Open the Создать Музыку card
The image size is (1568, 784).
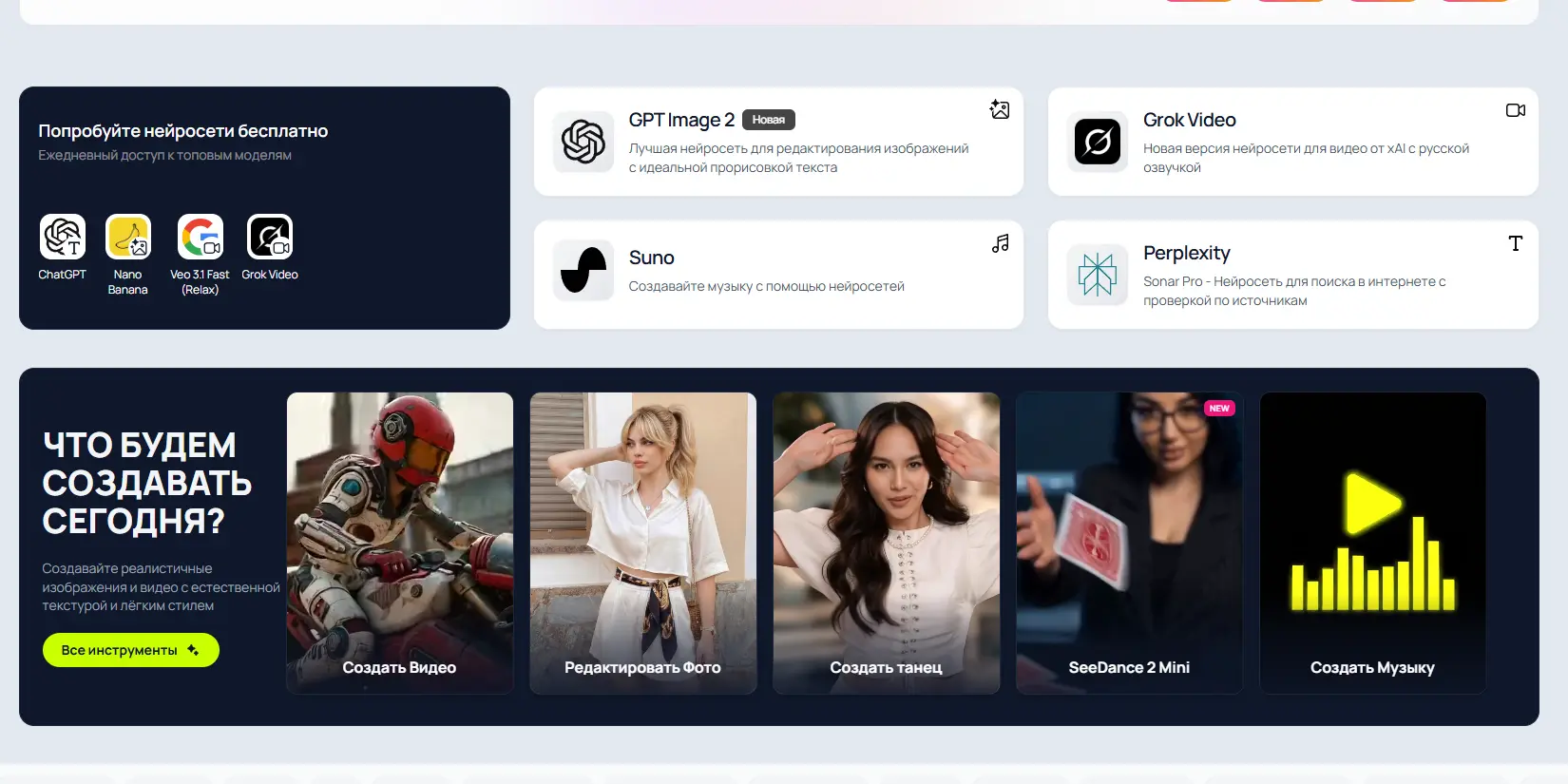[x=1373, y=543]
